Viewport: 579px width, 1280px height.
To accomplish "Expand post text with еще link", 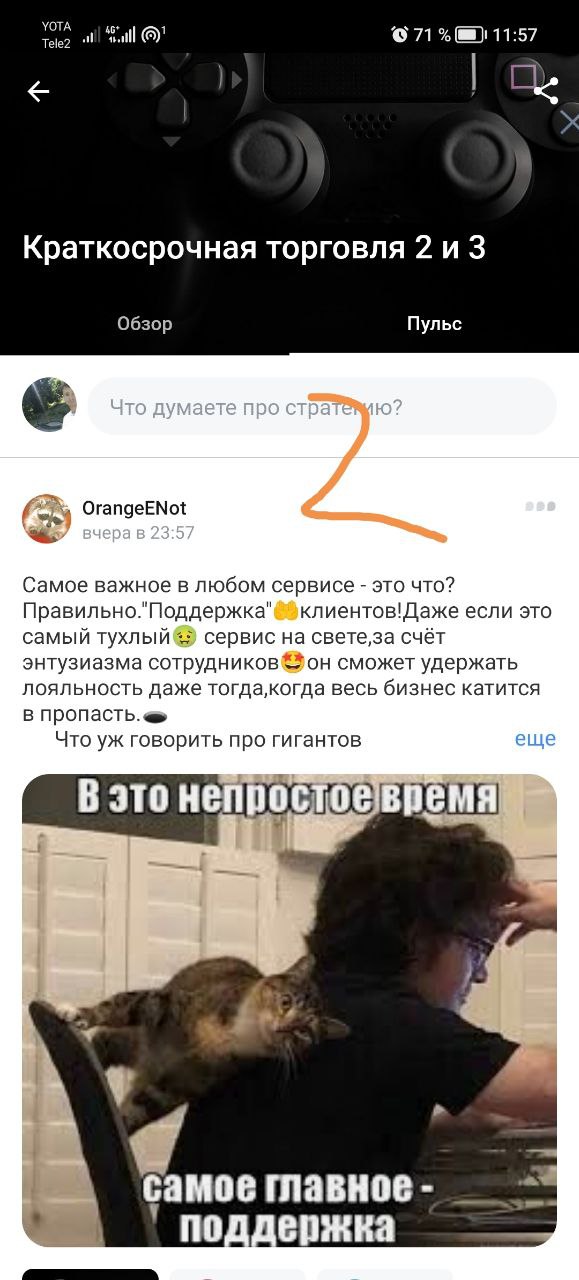I will point(535,739).
